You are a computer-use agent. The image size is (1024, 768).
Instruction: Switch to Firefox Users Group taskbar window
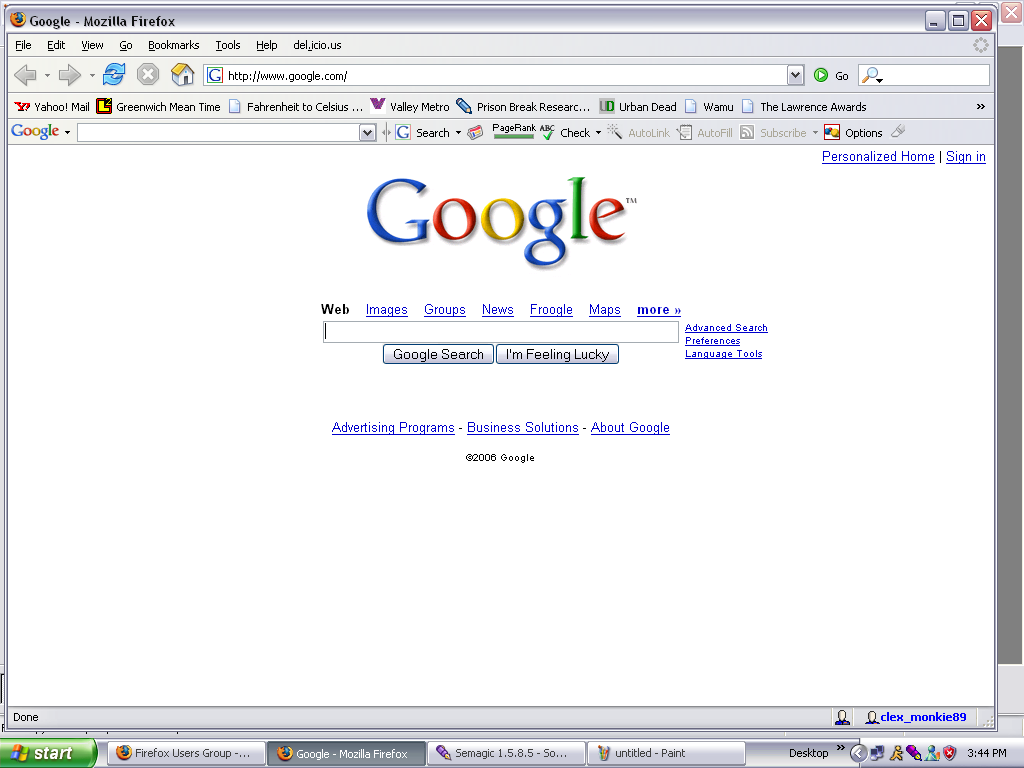click(x=186, y=753)
